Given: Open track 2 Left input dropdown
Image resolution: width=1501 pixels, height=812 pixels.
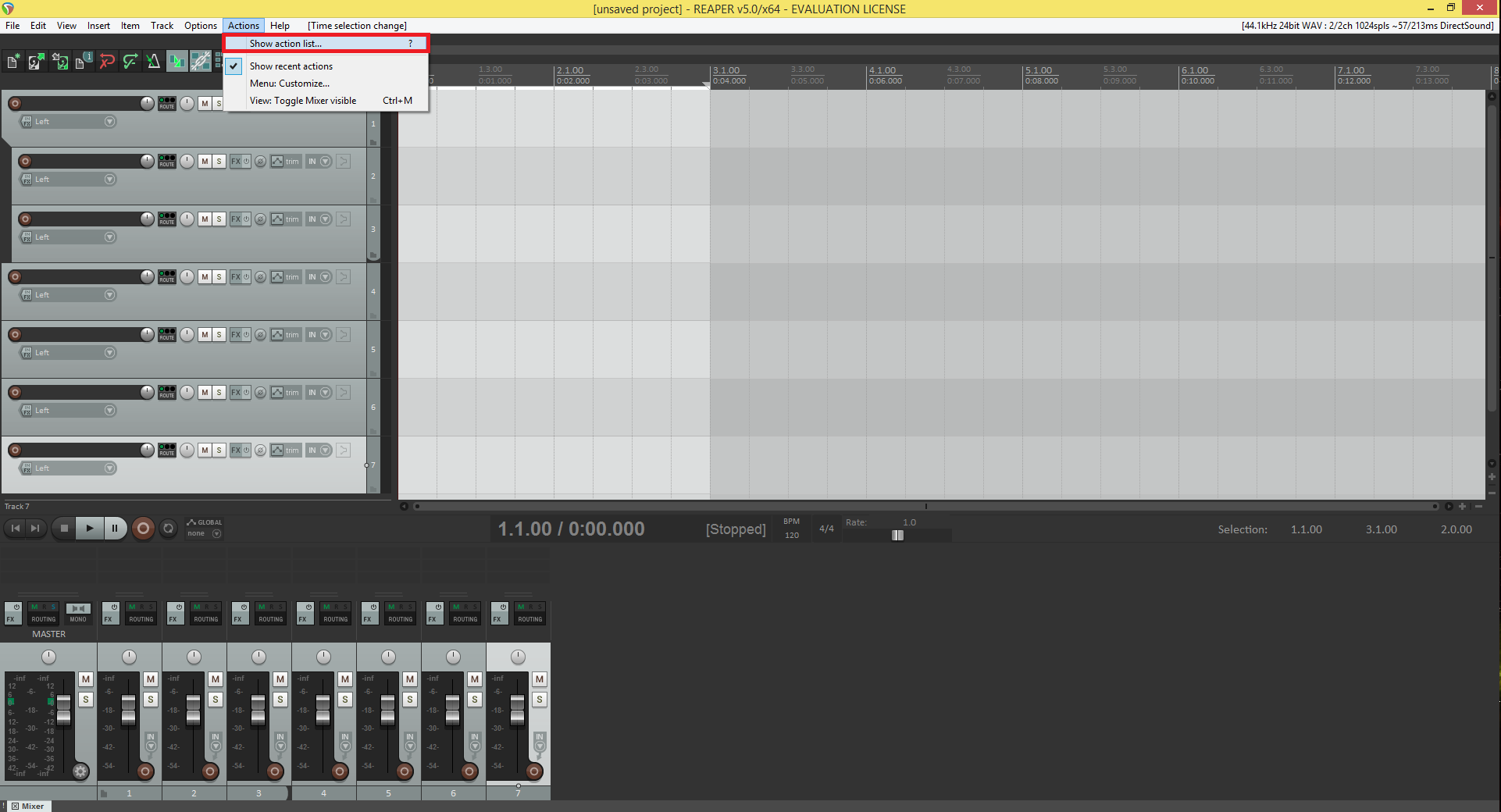Looking at the screenshot, I should coord(109,180).
